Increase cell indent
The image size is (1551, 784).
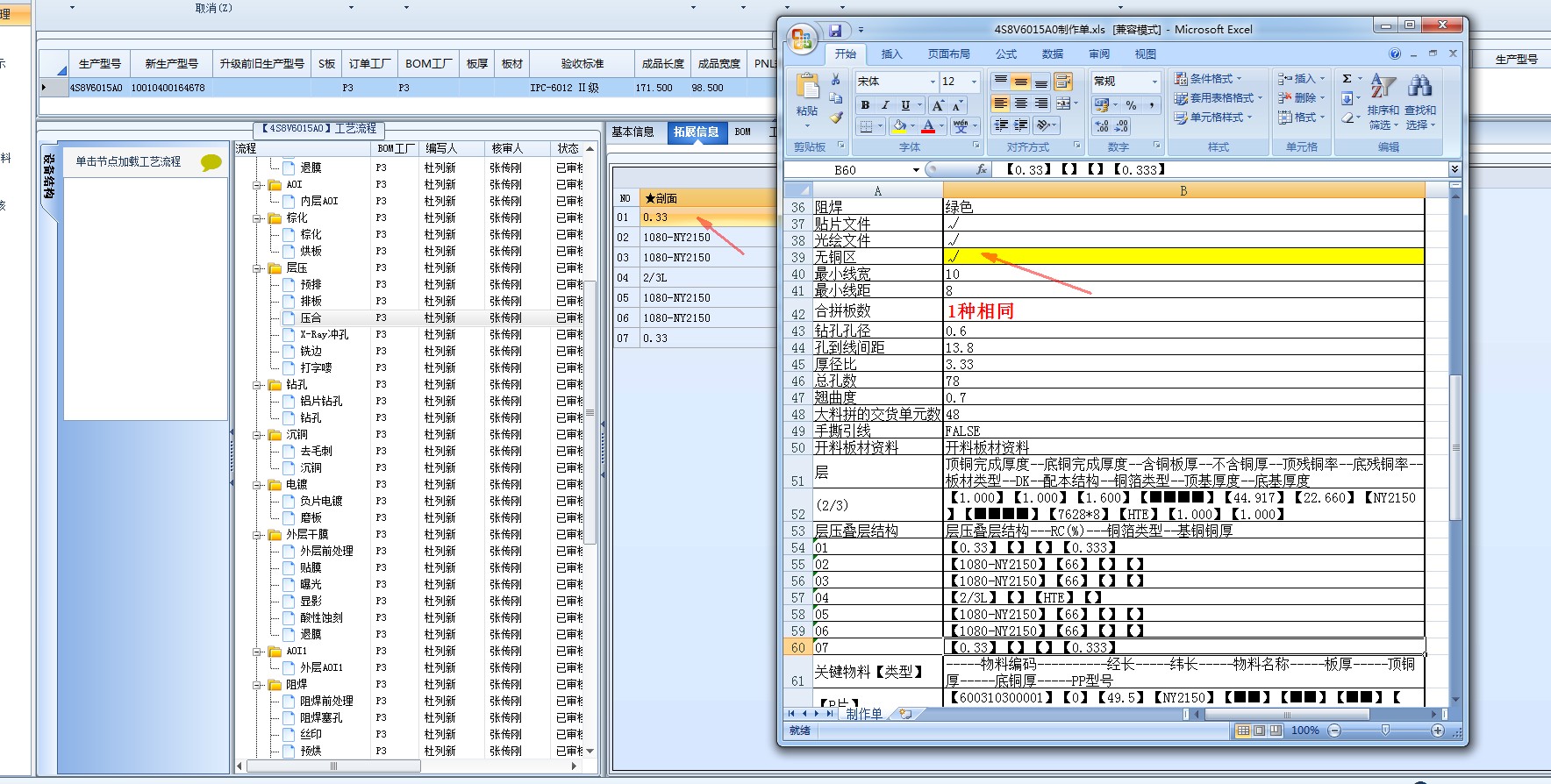1020,125
